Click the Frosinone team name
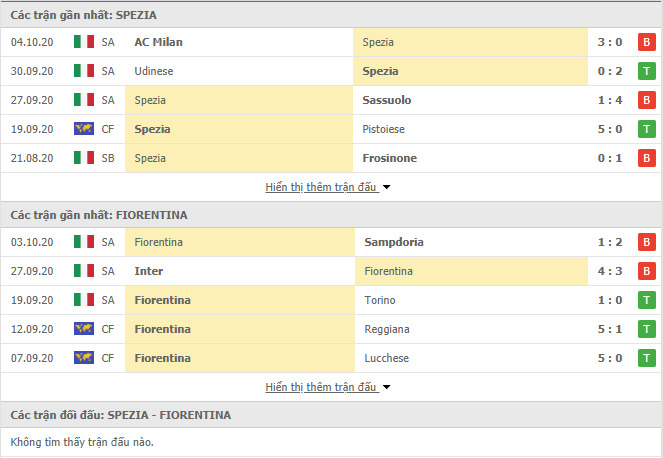This screenshot has height=458, width=663. click(x=389, y=158)
